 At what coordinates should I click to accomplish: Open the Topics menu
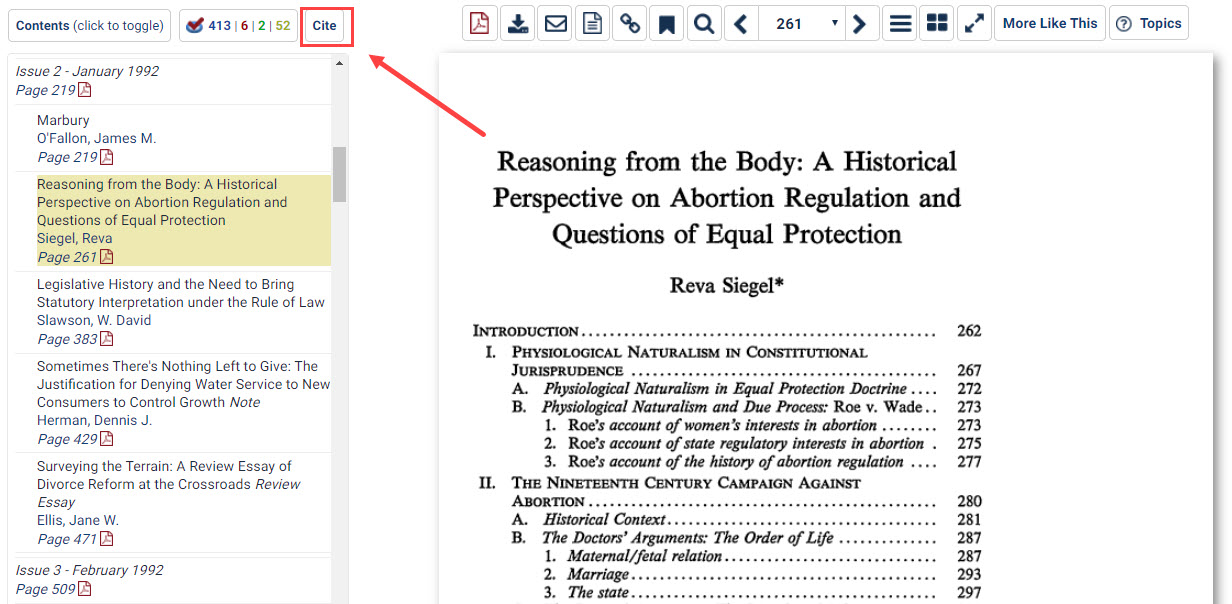[x=1149, y=24]
